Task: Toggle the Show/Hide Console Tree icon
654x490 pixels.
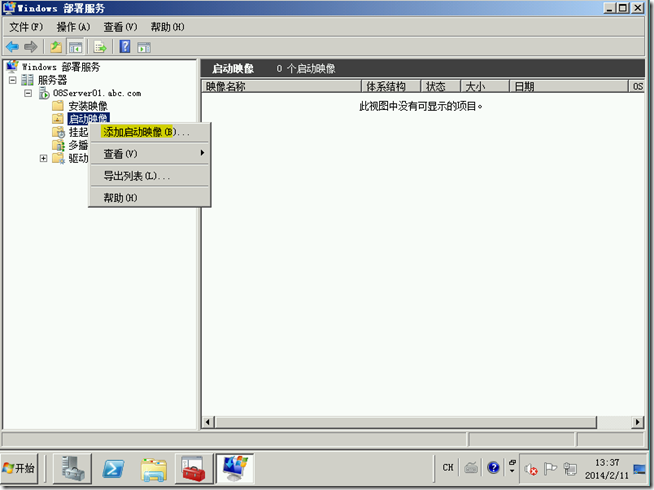Action: click(x=75, y=47)
